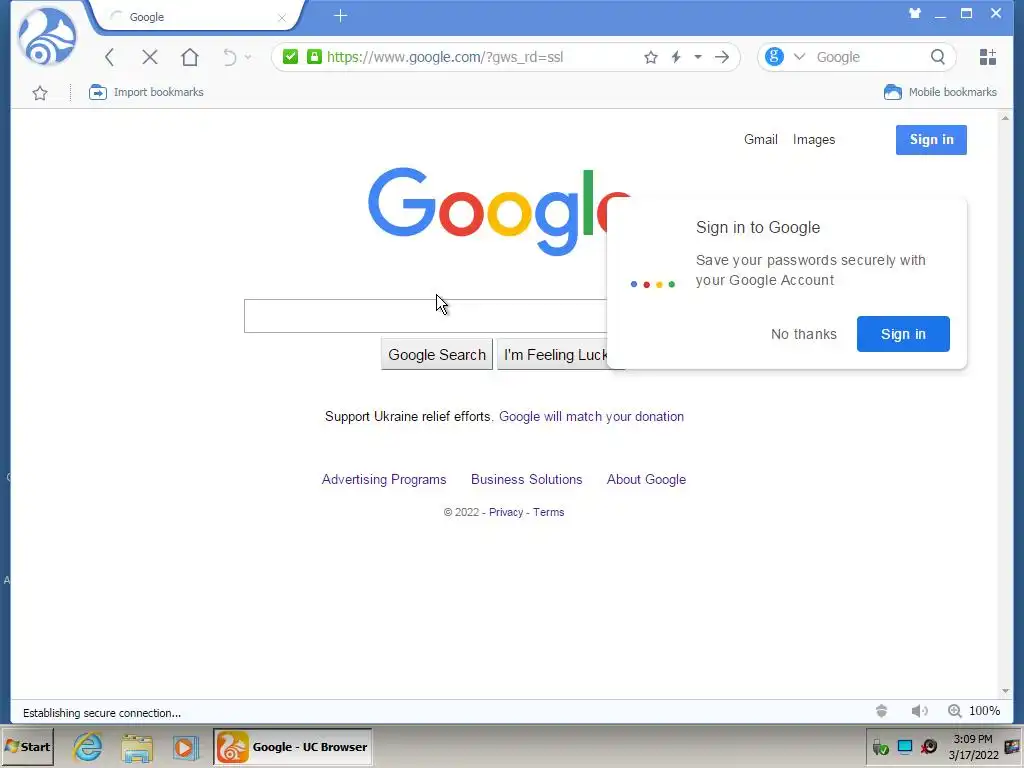Launch Internet Explorer from taskbar

click(x=88, y=747)
